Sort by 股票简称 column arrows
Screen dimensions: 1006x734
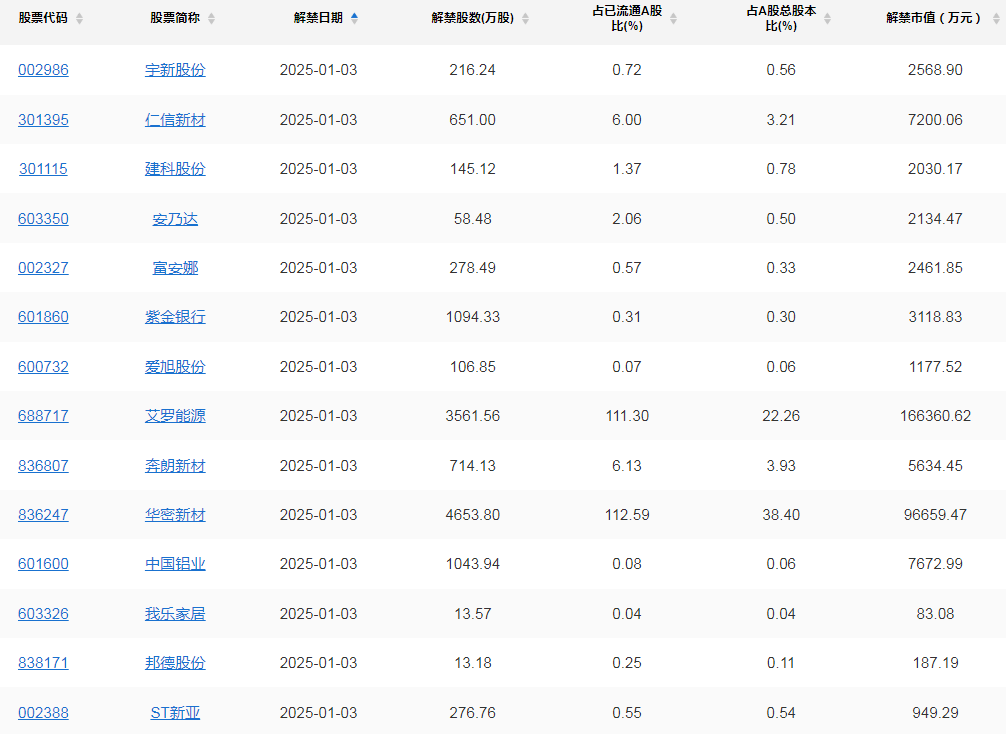click(x=212, y=19)
